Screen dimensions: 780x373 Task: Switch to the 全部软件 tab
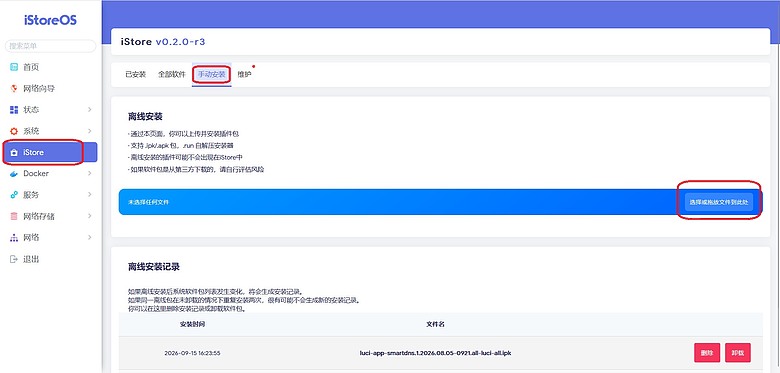(x=172, y=75)
